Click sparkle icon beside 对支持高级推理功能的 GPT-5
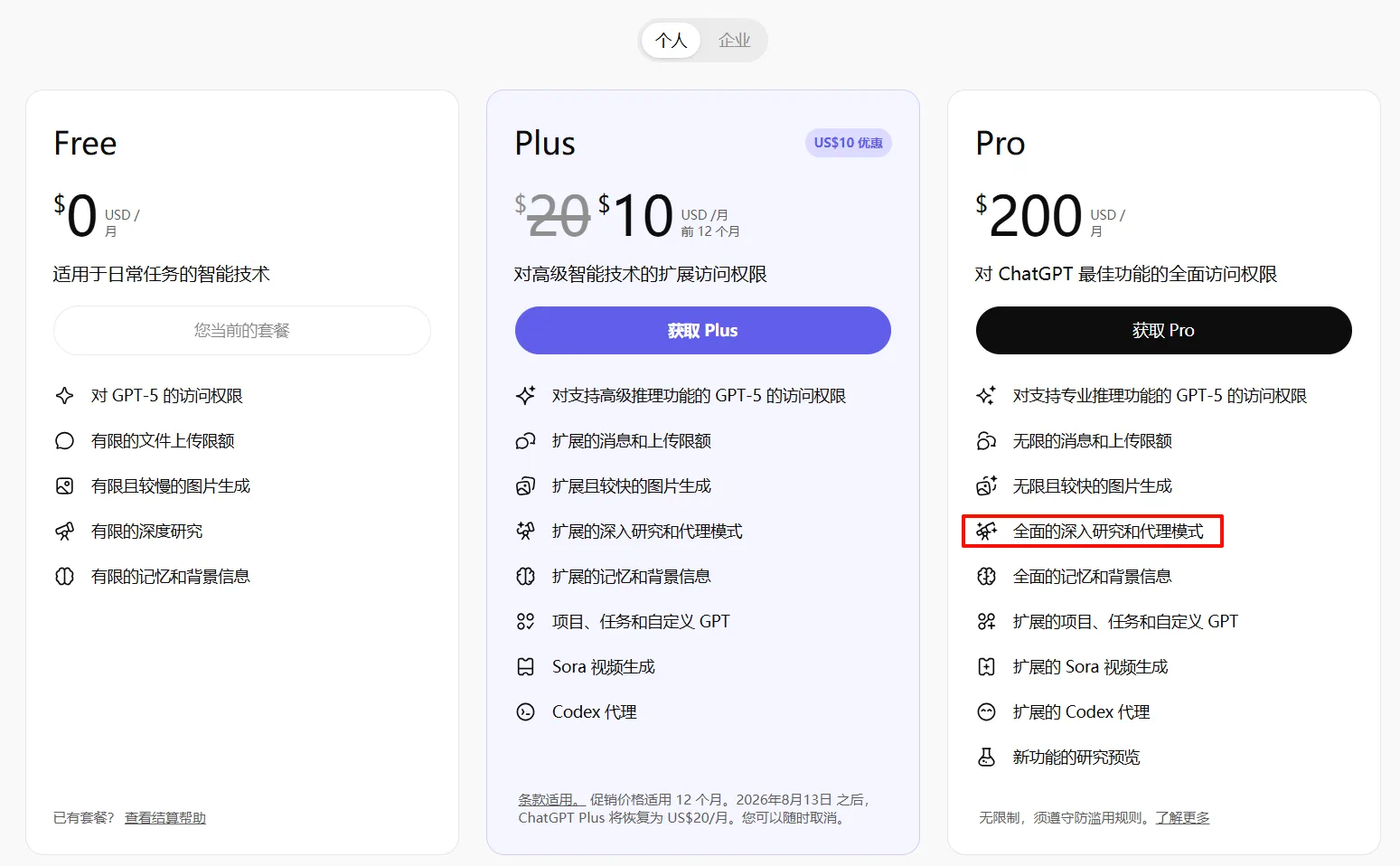Screen dimensions: 1400x866 pos(526,396)
